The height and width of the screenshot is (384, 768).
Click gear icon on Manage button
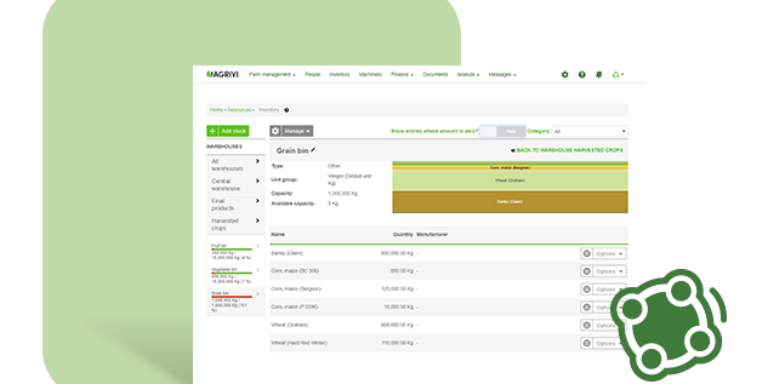pyautogui.click(x=275, y=131)
